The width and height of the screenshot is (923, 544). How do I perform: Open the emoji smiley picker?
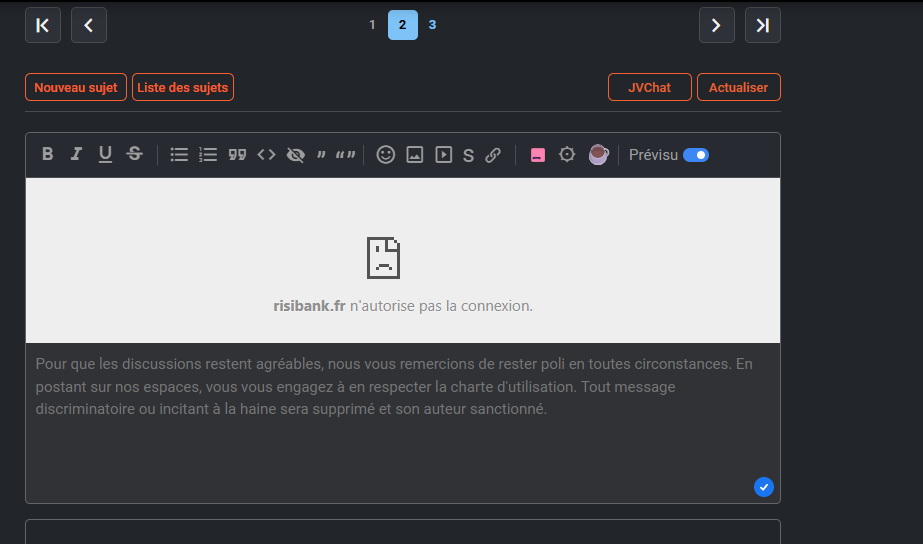[x=385, y=155]
